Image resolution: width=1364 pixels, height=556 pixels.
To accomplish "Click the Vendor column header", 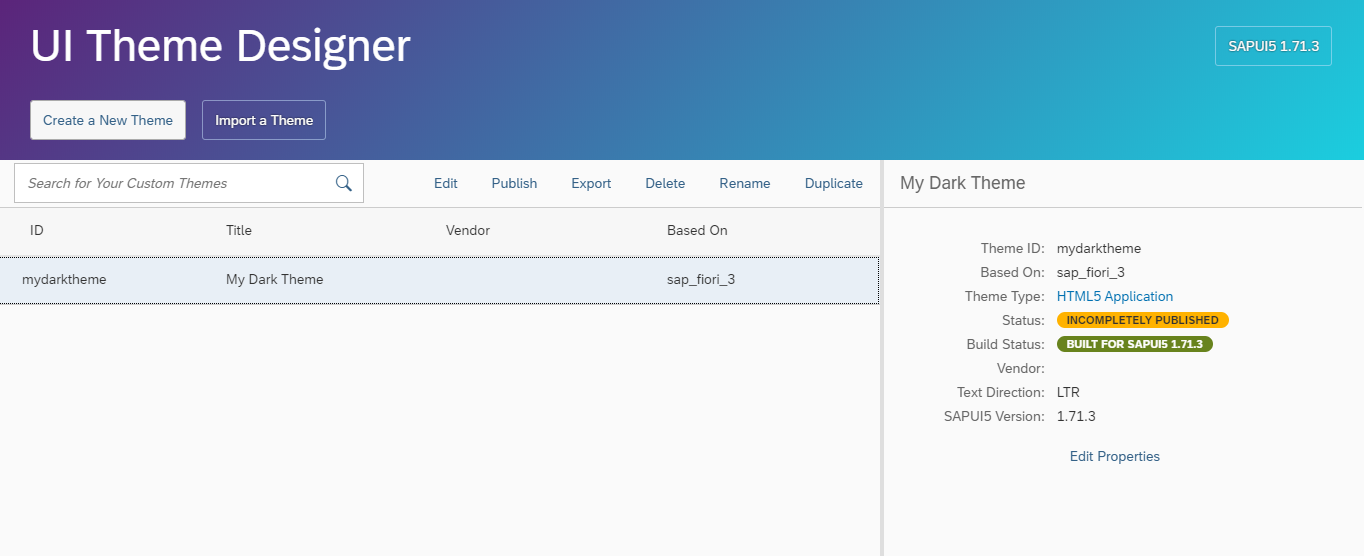I will [467, 230].
